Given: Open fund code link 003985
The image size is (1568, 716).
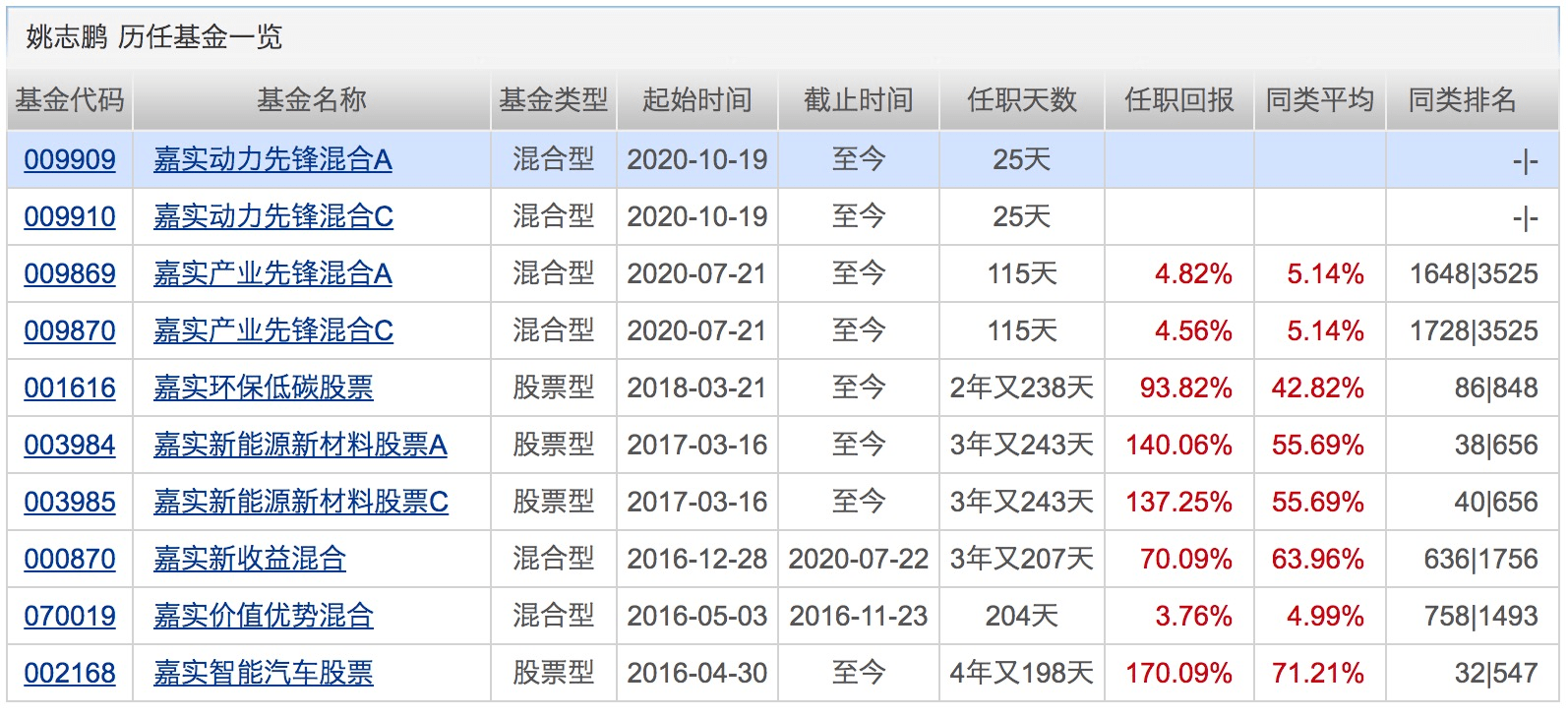Looking at the screenshot, I should tap(70, 502).
